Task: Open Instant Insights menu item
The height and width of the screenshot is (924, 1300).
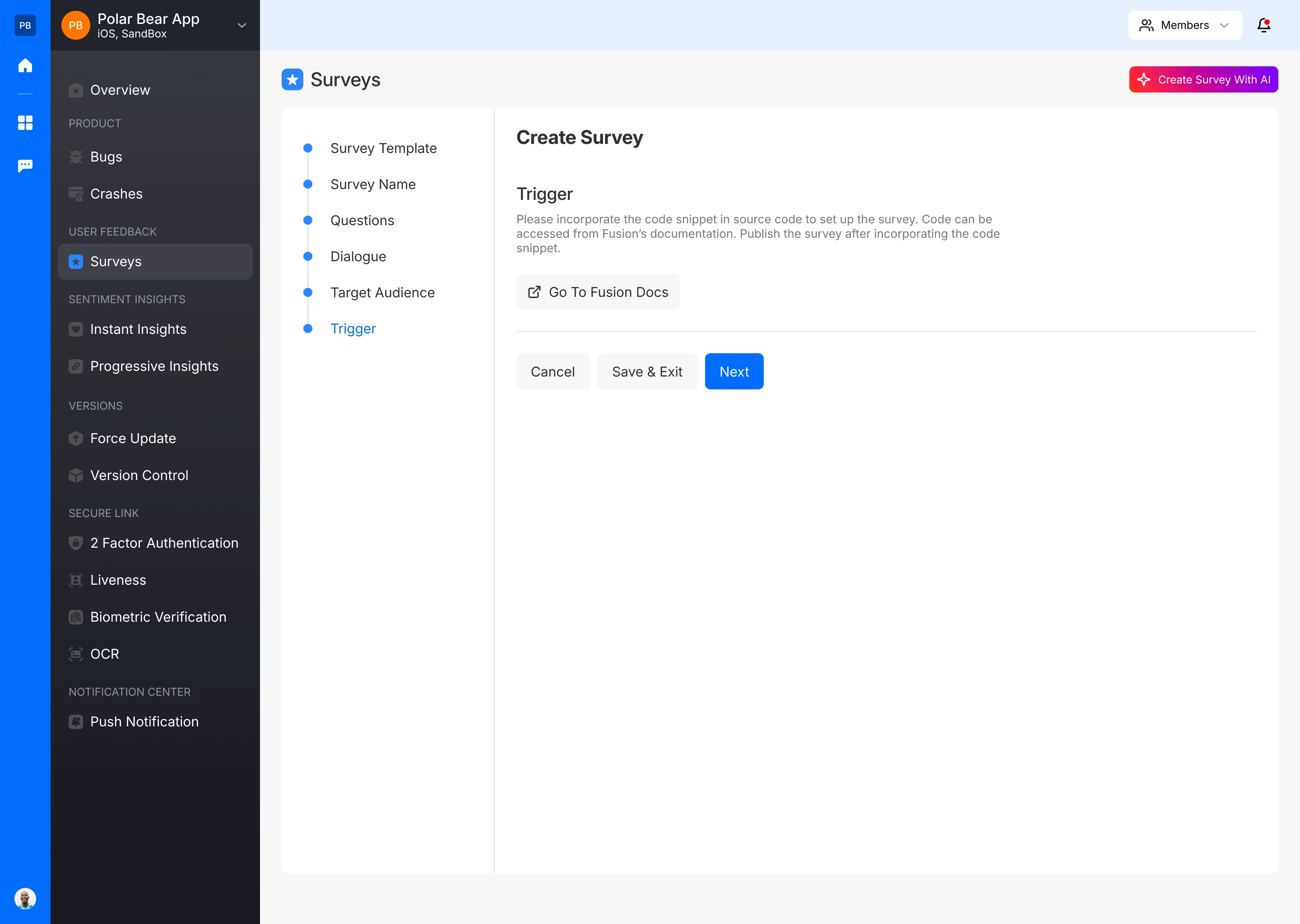Action: [138, 329]
